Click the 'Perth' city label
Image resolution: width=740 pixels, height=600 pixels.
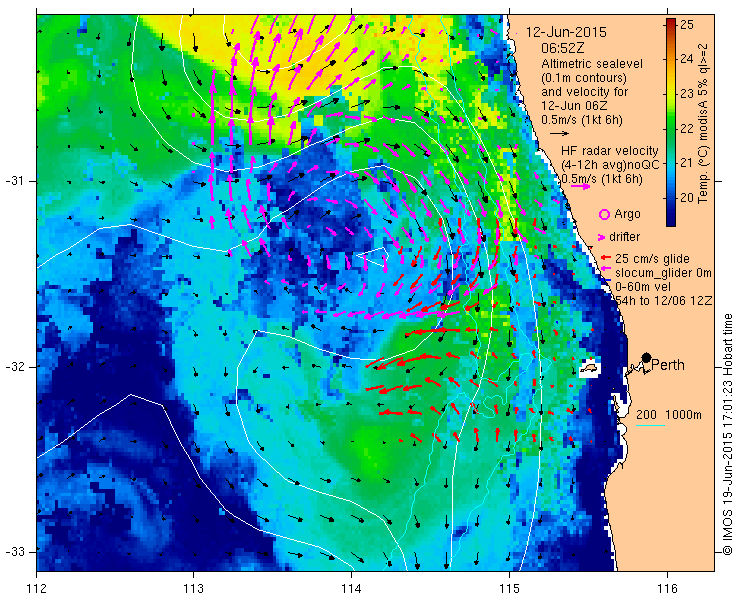click(x=668, y=365)
